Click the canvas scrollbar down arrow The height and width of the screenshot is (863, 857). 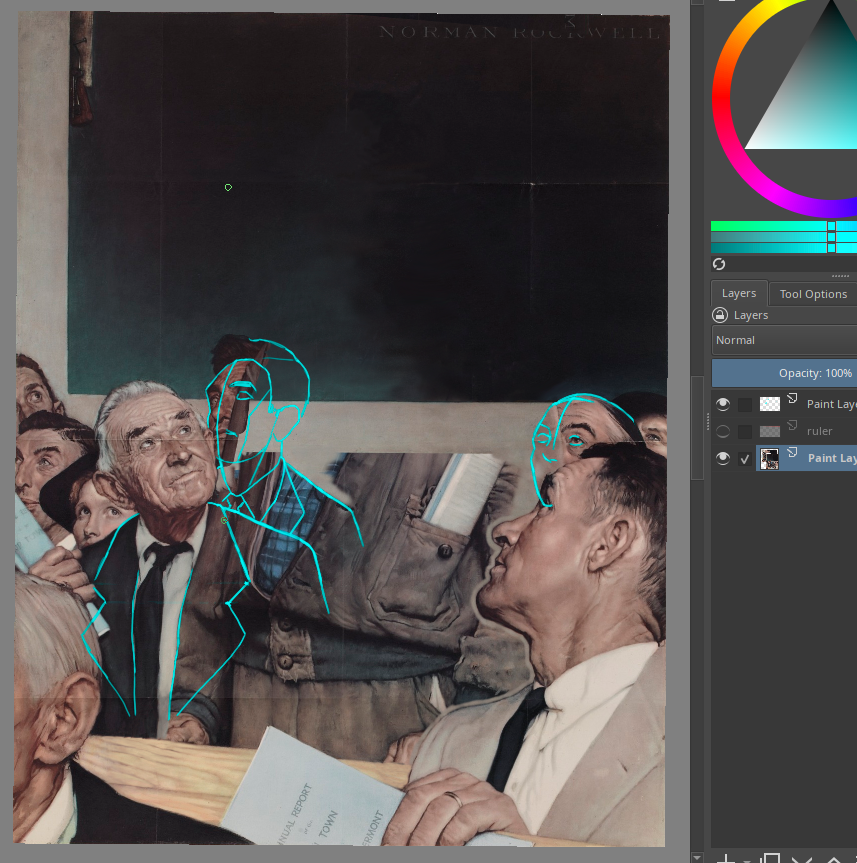click(697, 857)
